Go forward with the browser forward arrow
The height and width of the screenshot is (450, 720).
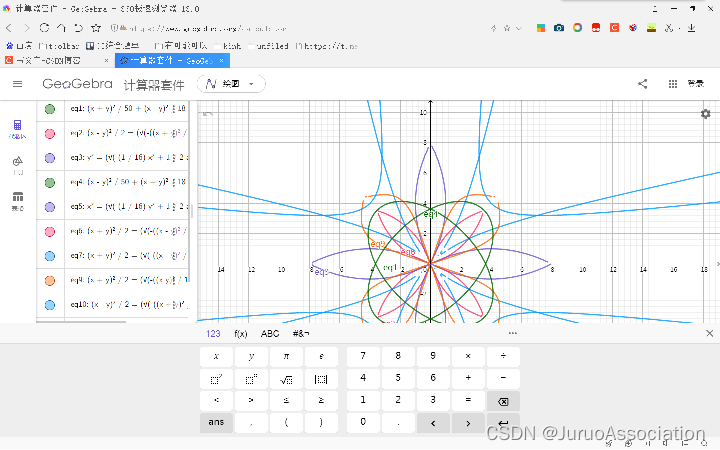pos(26,28)
